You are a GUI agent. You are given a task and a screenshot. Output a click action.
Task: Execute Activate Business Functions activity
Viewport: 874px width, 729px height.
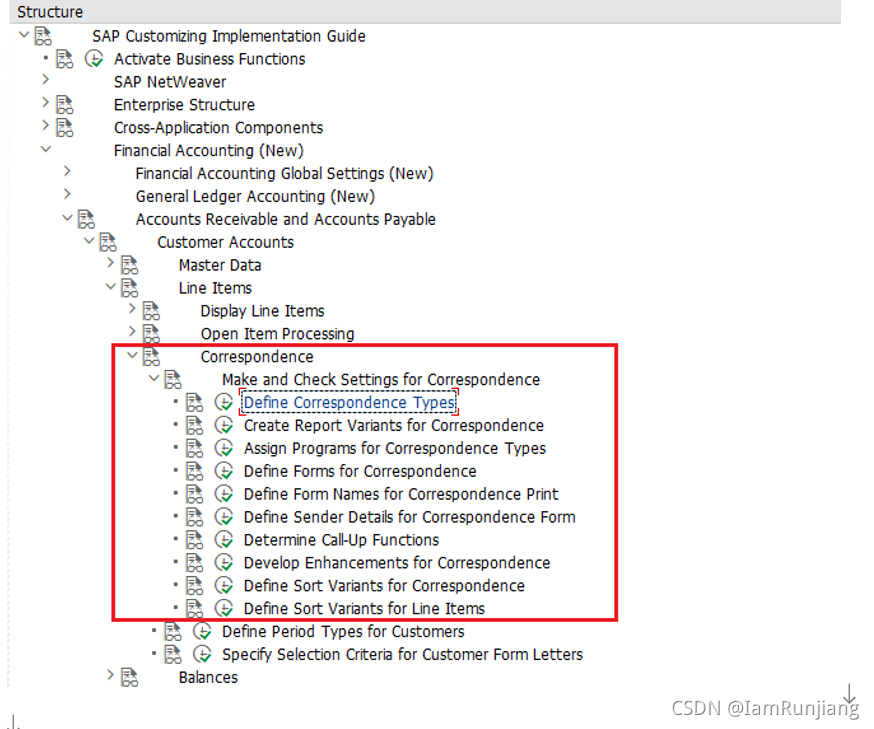click(x=94, y=59)
